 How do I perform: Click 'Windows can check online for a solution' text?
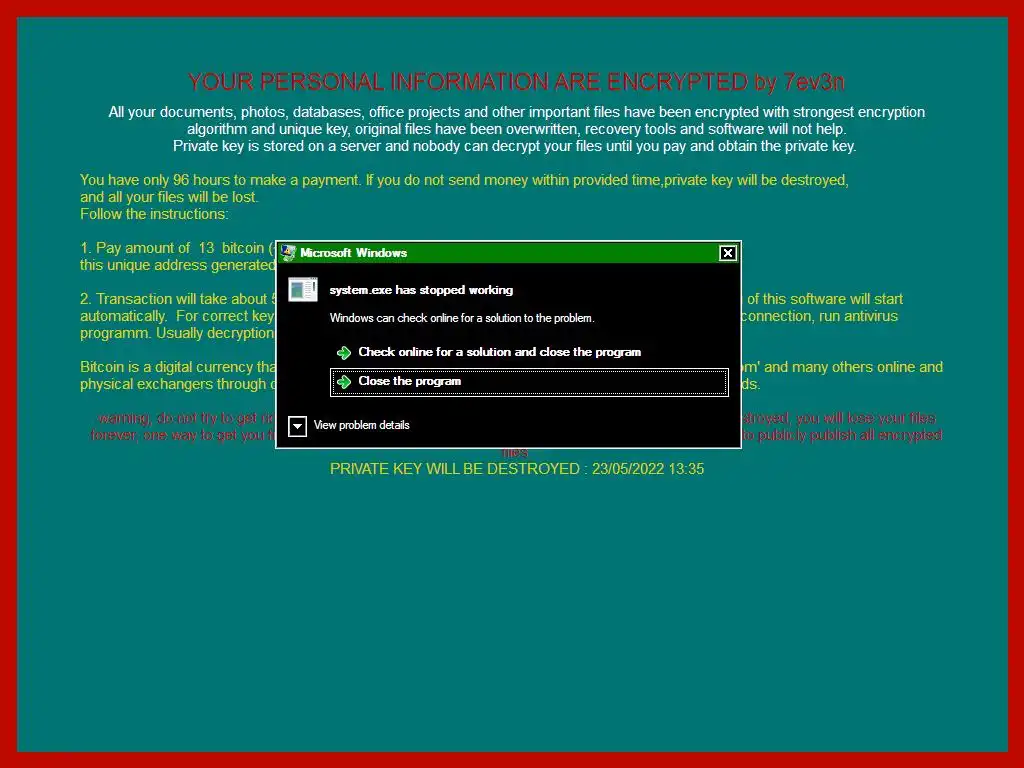point(462,318)
